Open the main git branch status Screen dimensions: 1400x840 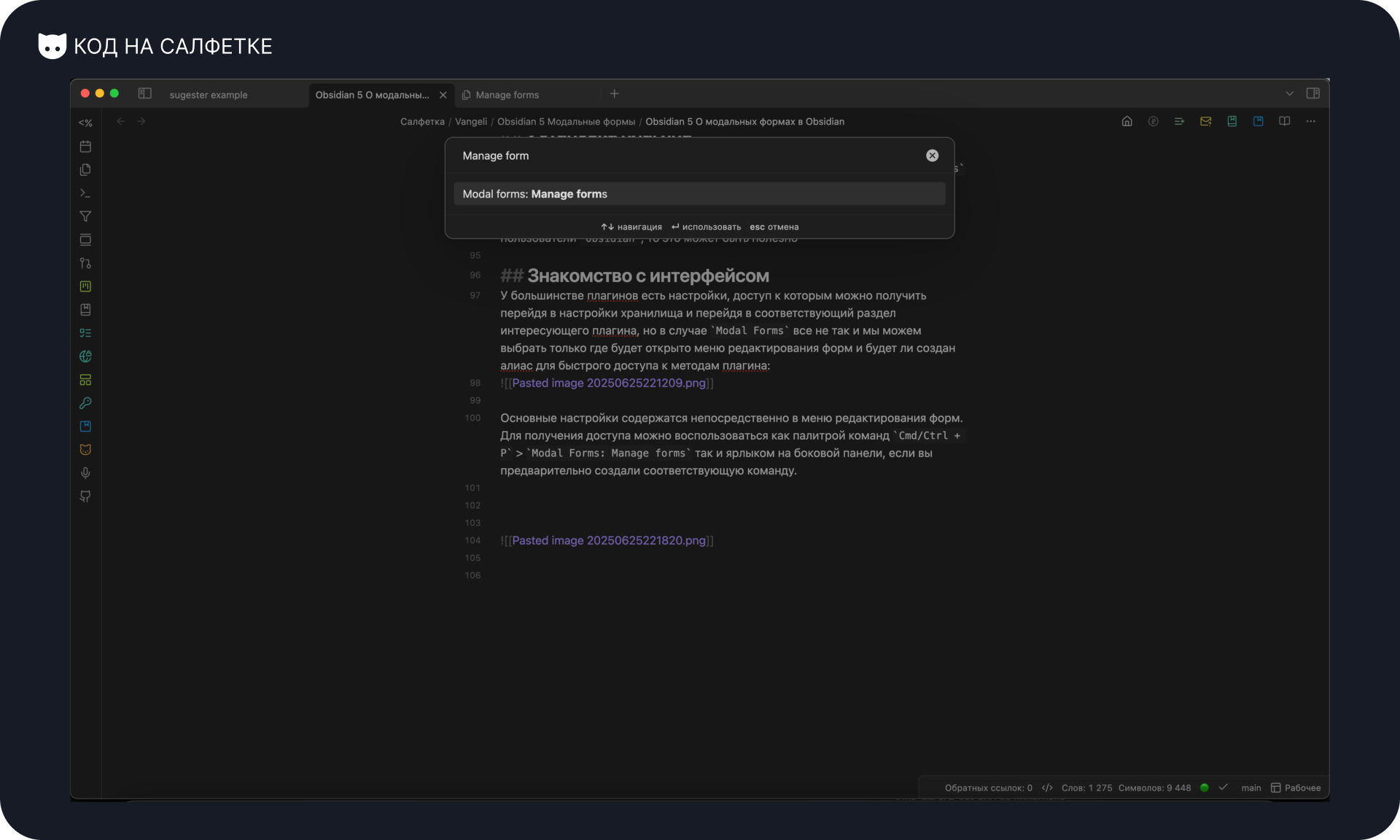tap(1251, 788)
